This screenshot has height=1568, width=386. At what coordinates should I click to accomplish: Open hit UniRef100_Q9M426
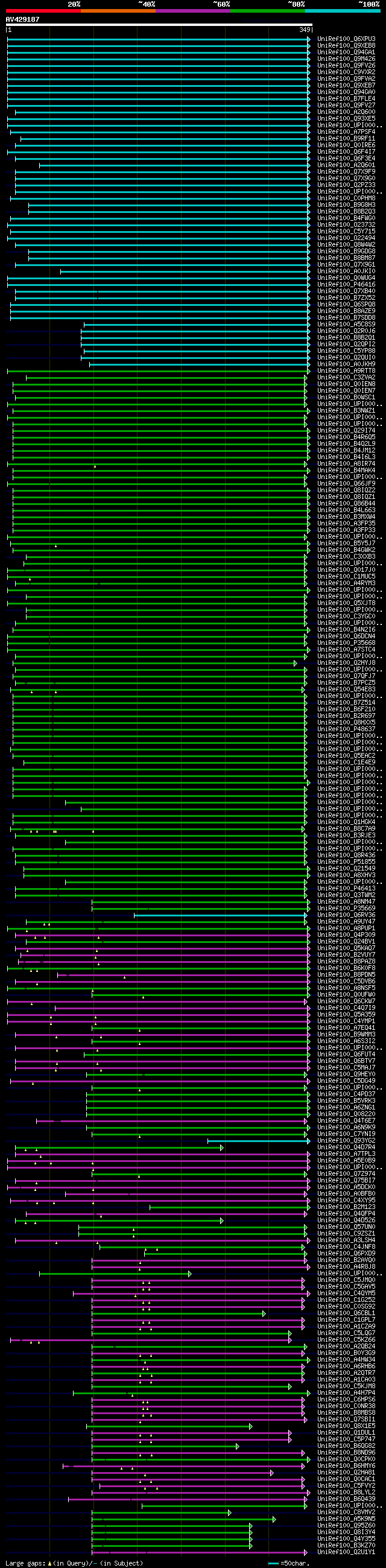pos(346,59)
